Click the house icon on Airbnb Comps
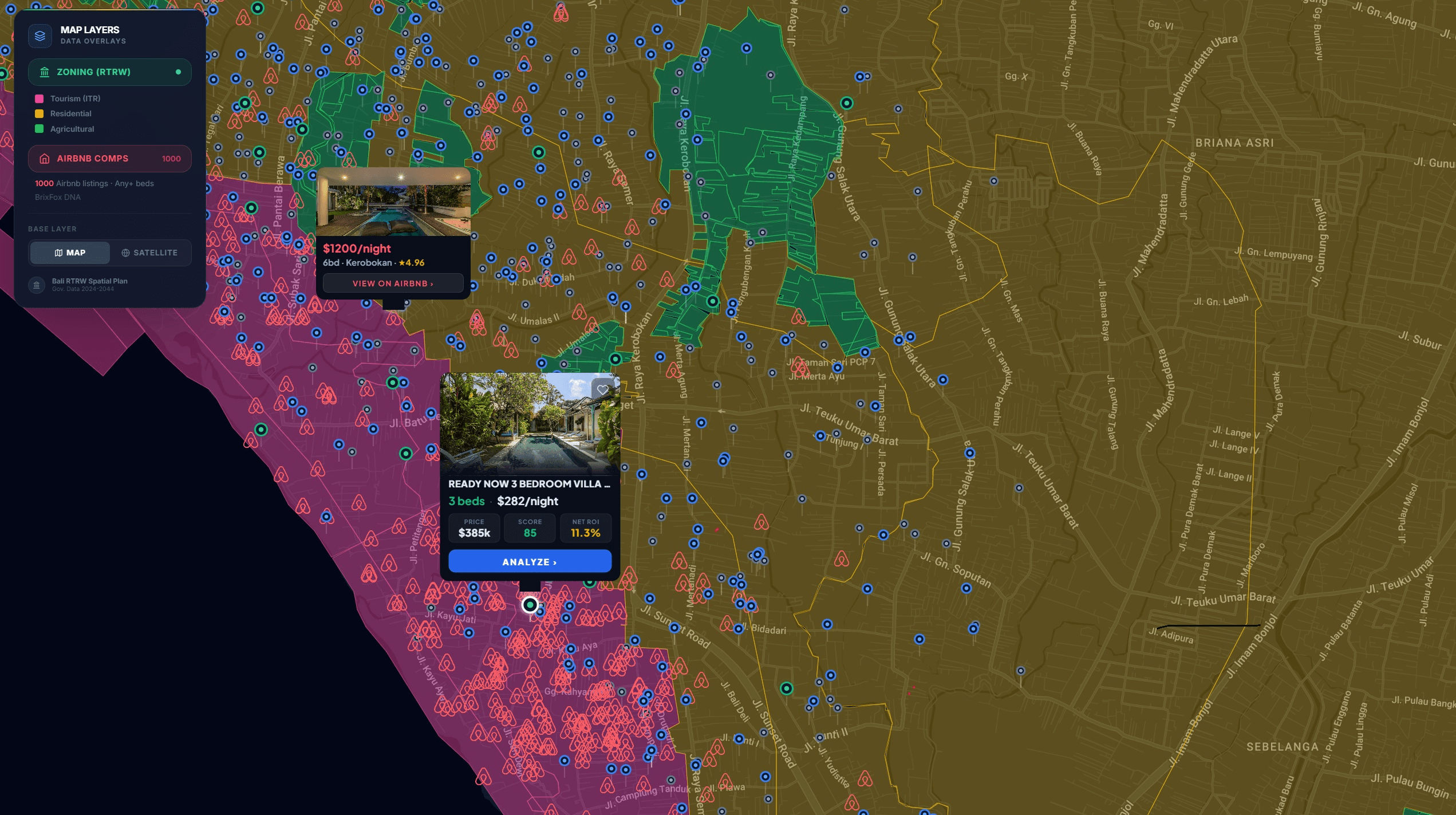 coord(44,159)
